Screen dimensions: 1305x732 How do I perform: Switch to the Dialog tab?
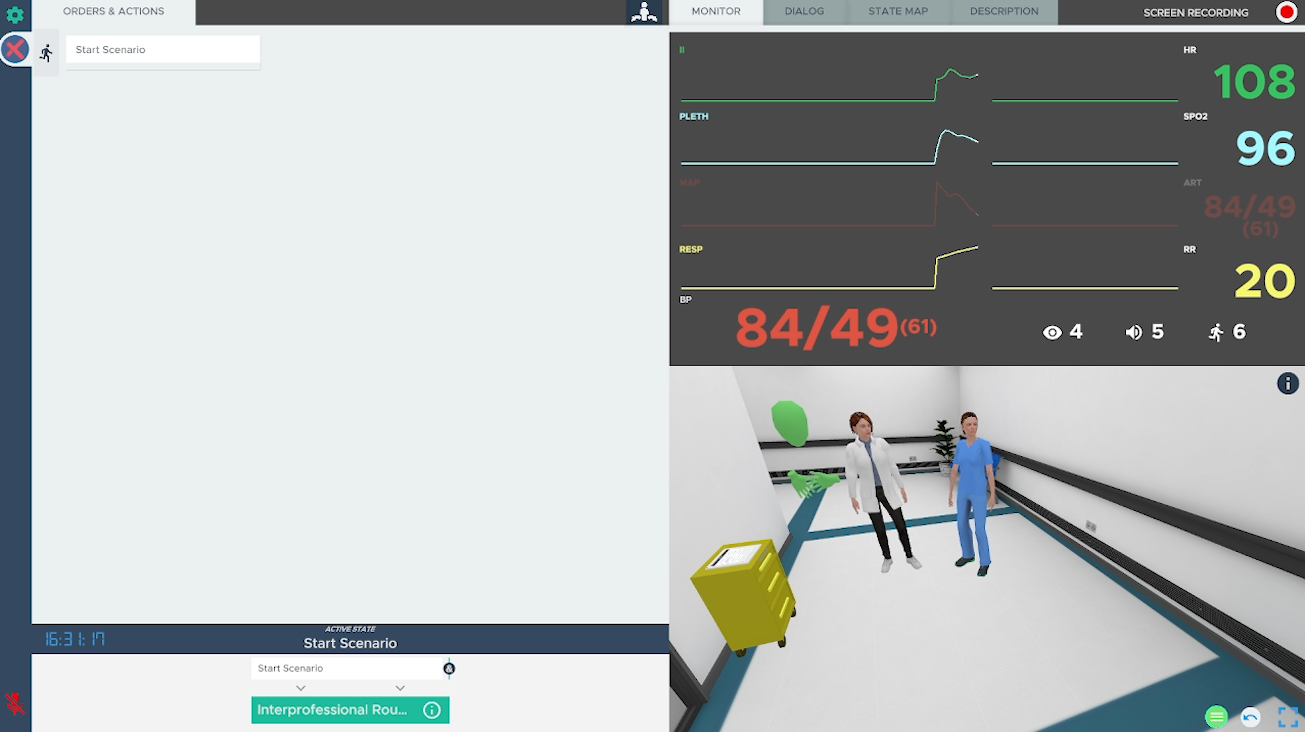pyautogui.click(x=804, y=12)
